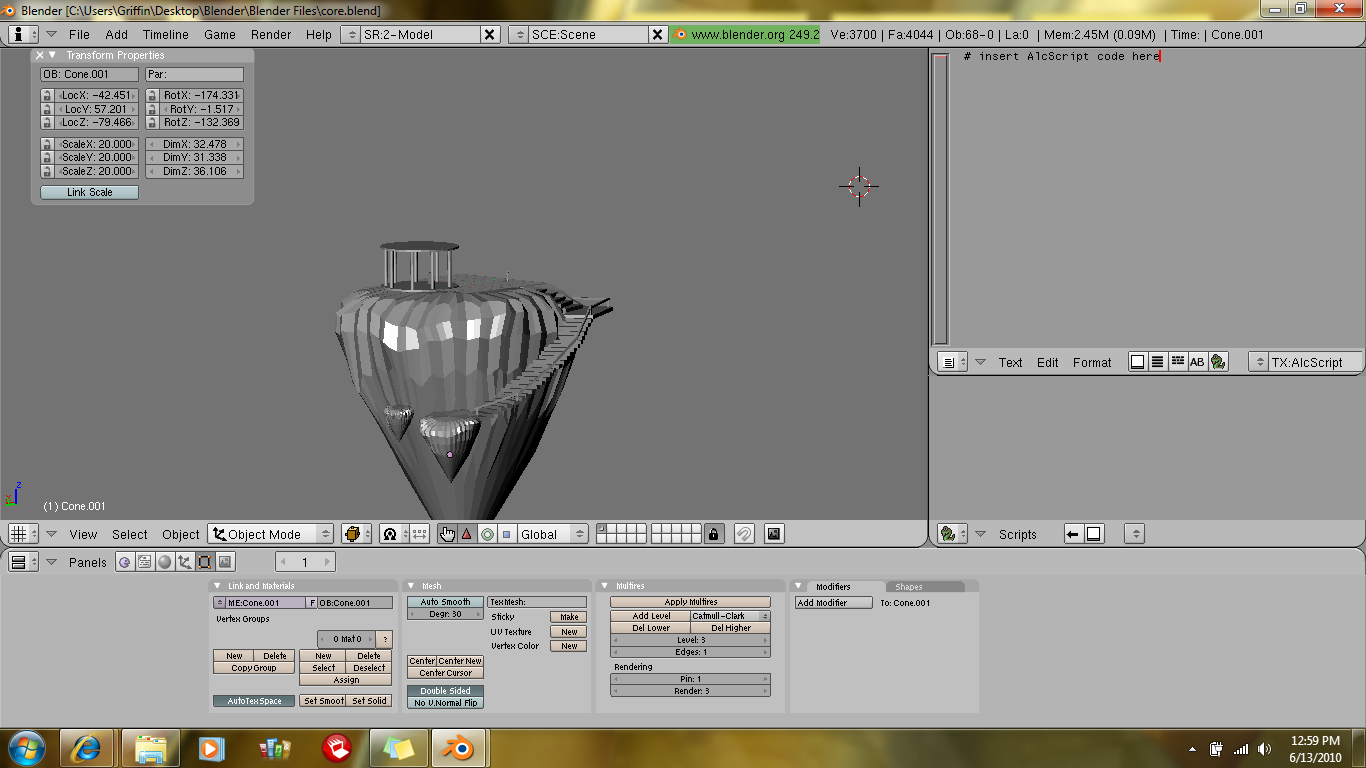Click the render this window image icon
Viewport: 1366px width, 768px height.
pyautogui.click(x=774, y=534)
